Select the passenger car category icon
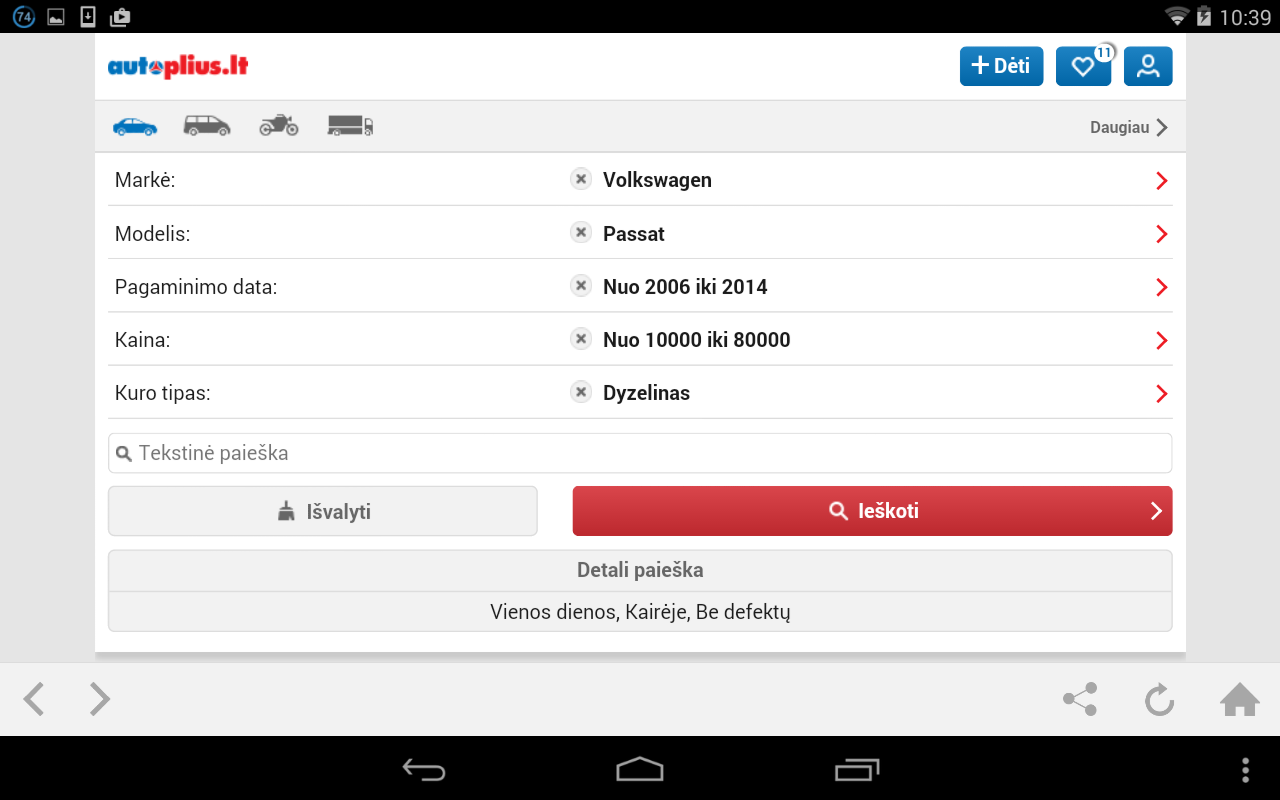This screenshot has height=800, width=1280. click(x=135, y=127)
